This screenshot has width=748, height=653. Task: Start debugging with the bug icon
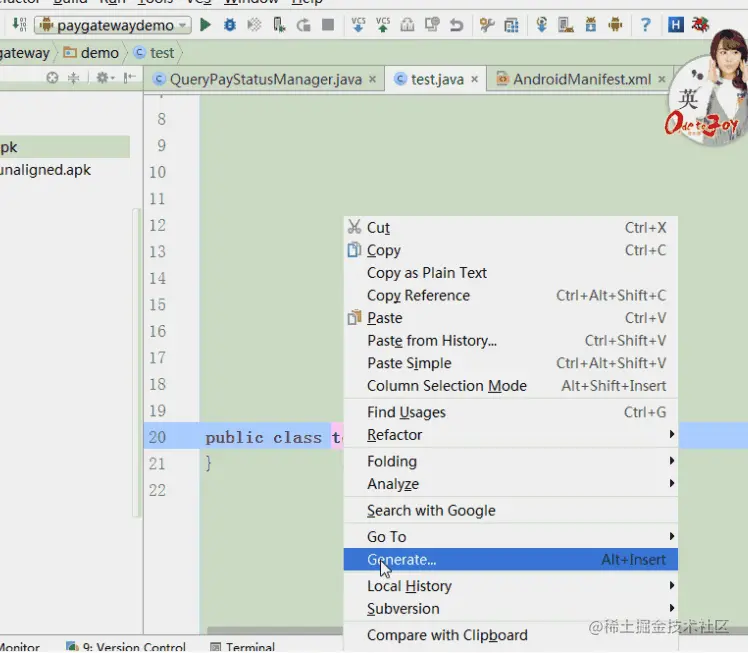point(230,24)
